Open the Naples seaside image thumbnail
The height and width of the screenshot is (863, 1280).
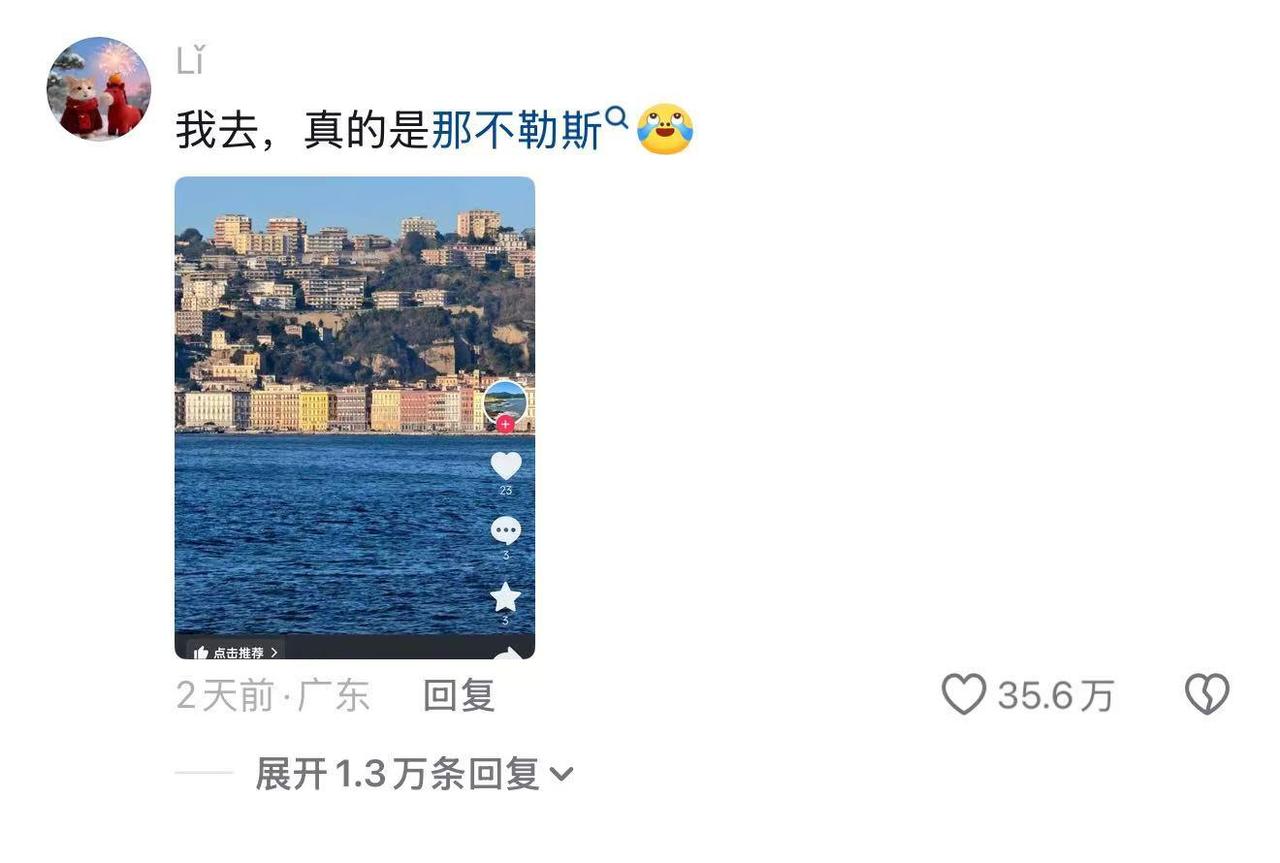355,418
